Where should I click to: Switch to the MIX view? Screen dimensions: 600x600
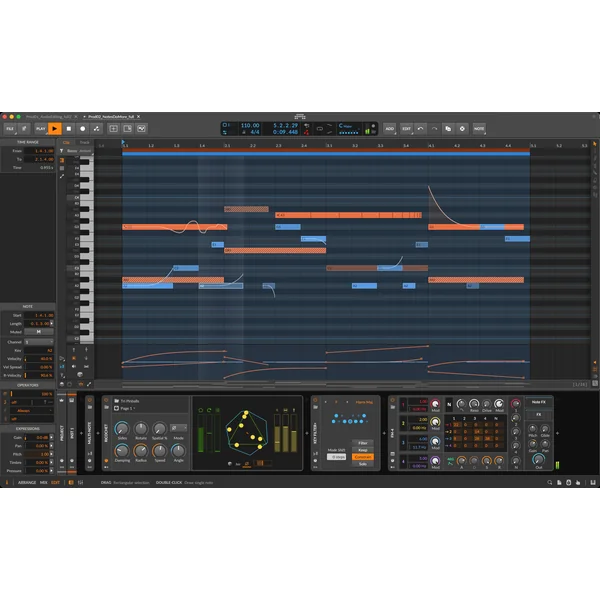coord(44,483)
